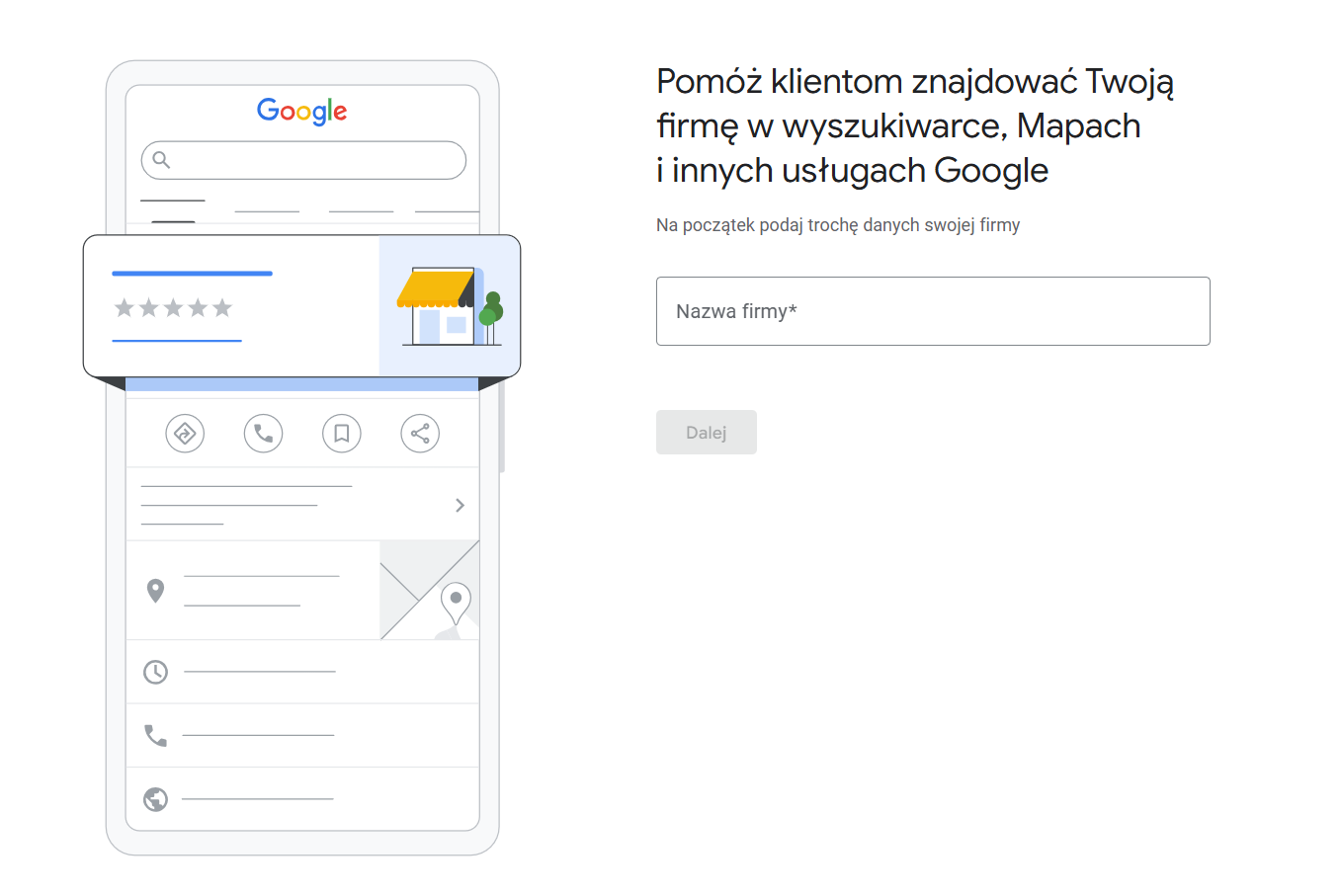This screenshot has width=1341, height=896.
Task: Click the first underlined tab in mockup
Action: pyautogui.click(x=173, y=203)
